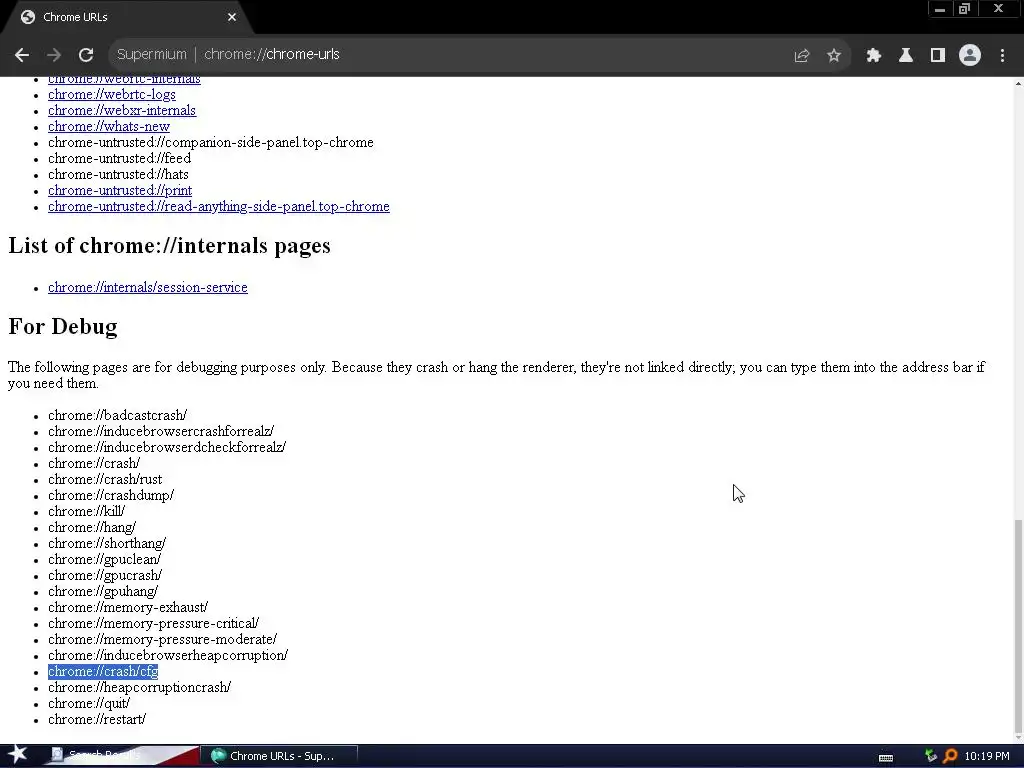Image resolution: width=1024 pixels, height=768 pixels.
Task: Click the chrome-untrusted://feed entry
Action: [x=120, y=158]
